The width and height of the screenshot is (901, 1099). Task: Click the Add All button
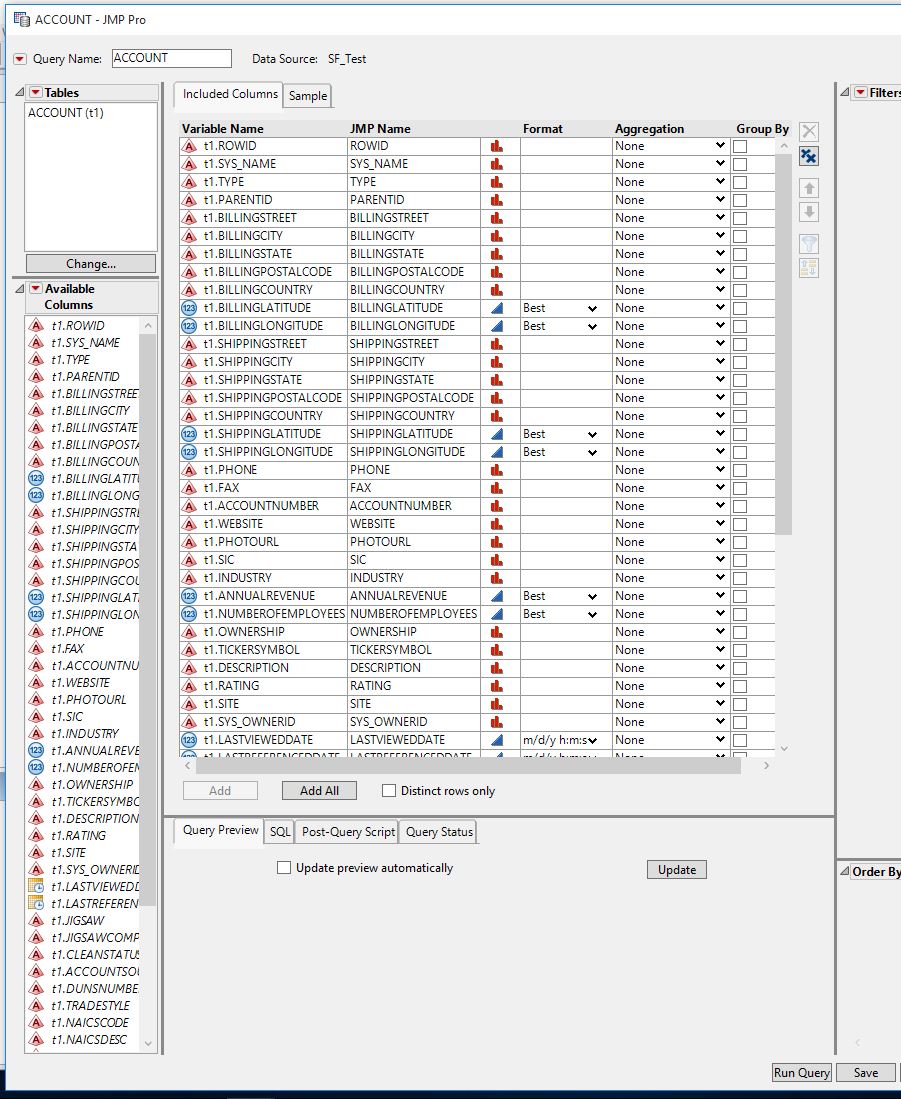tap(318, 791)
